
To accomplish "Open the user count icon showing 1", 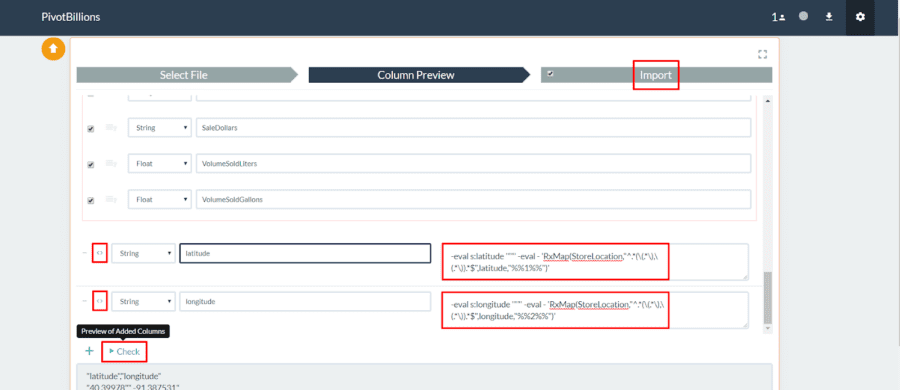I will coord(778,17).
